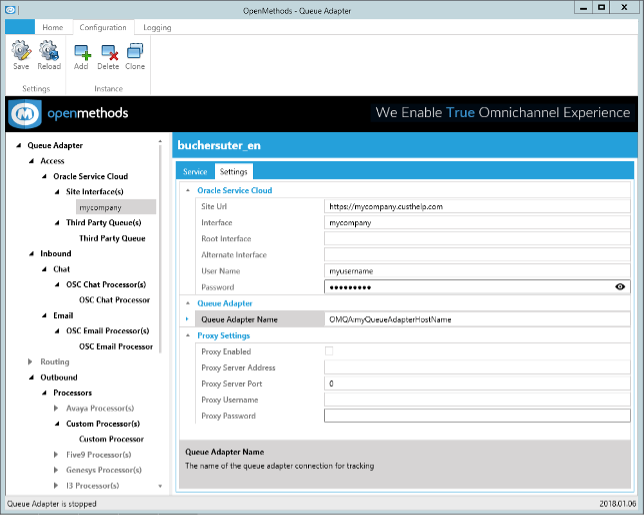This screenshot has width=644, height=516.
Task: Select the Third Party Queue item
Action: click(x=112, y=238)
